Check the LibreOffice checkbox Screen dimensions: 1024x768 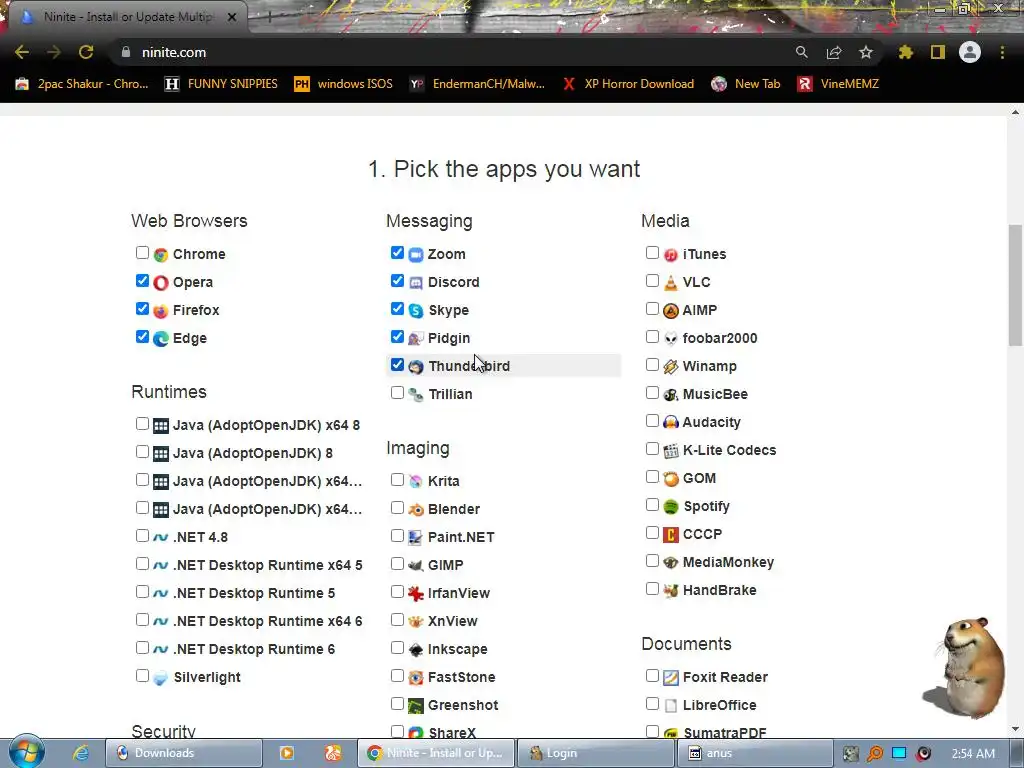[652, 704]
